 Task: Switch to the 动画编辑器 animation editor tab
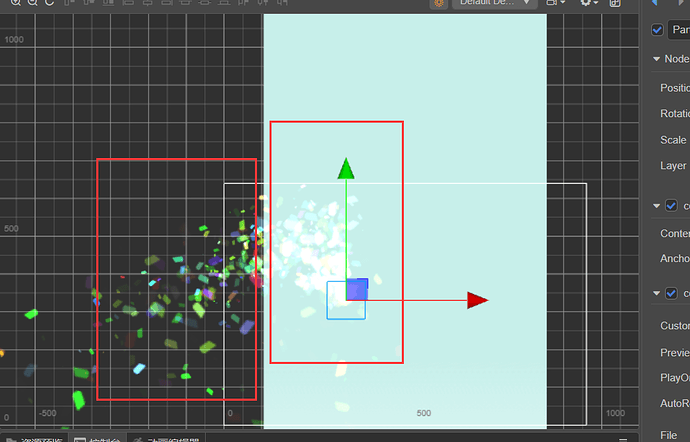point(167,439)
